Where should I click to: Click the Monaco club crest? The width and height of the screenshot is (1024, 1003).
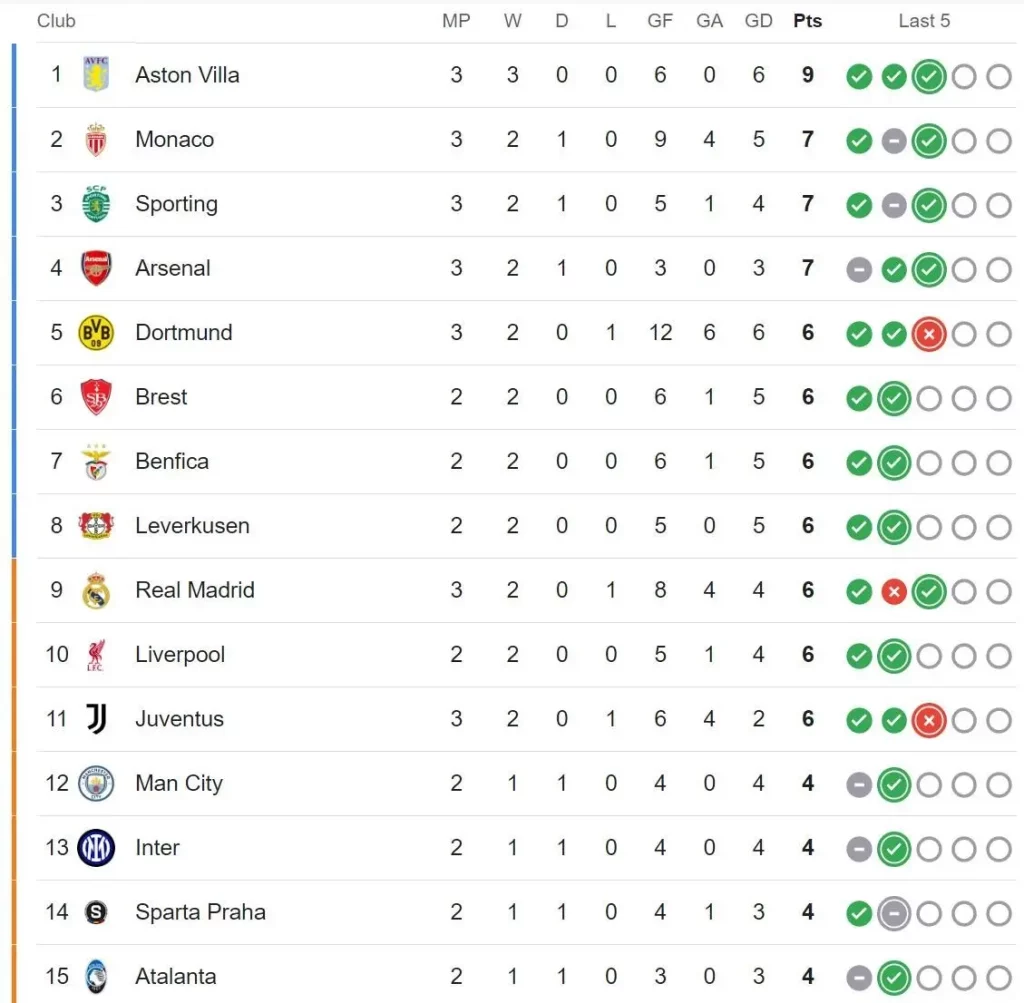pyautogui.click(x=96, y=140)
